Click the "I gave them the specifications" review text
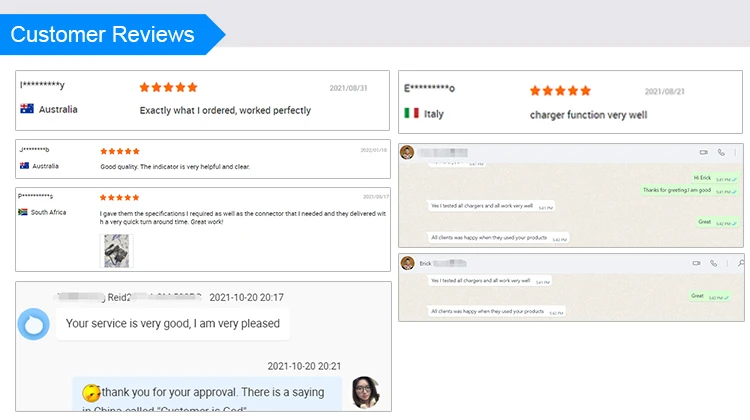This screenshot has height=420, width=750. (243, 217)
